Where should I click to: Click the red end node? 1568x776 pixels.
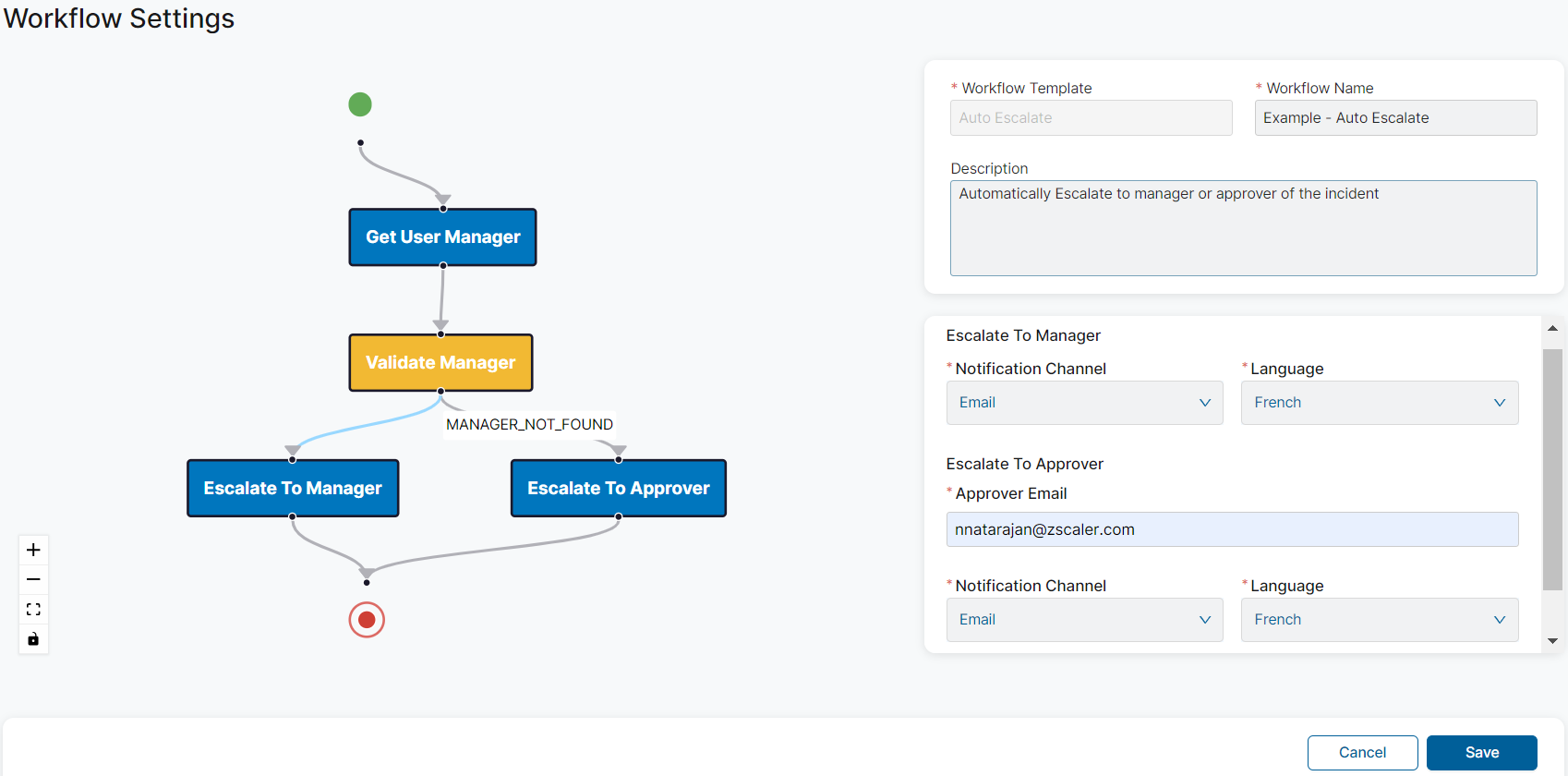pos(367,620)
